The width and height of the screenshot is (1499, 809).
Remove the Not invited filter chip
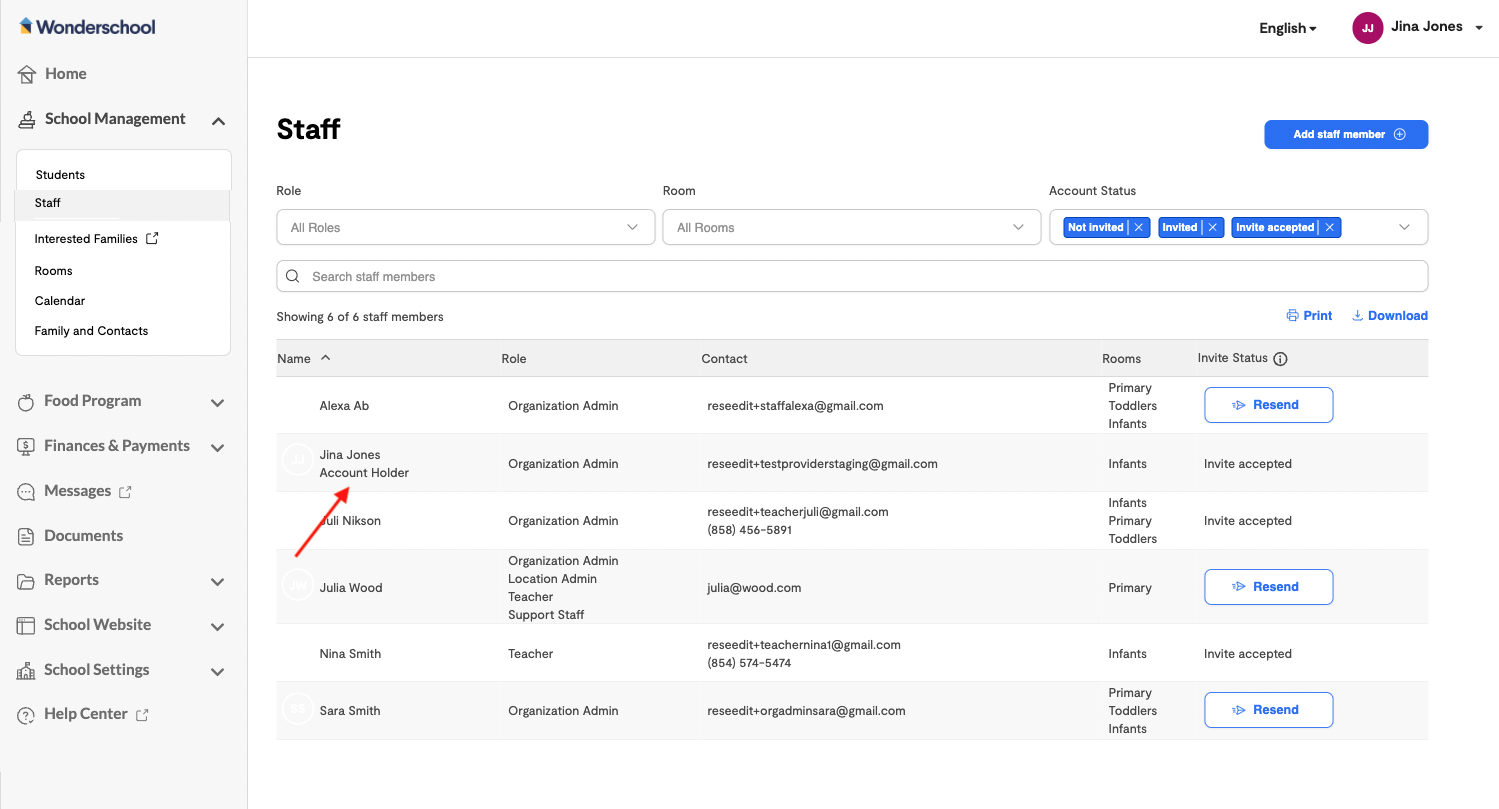click(x=1139, y=227)
